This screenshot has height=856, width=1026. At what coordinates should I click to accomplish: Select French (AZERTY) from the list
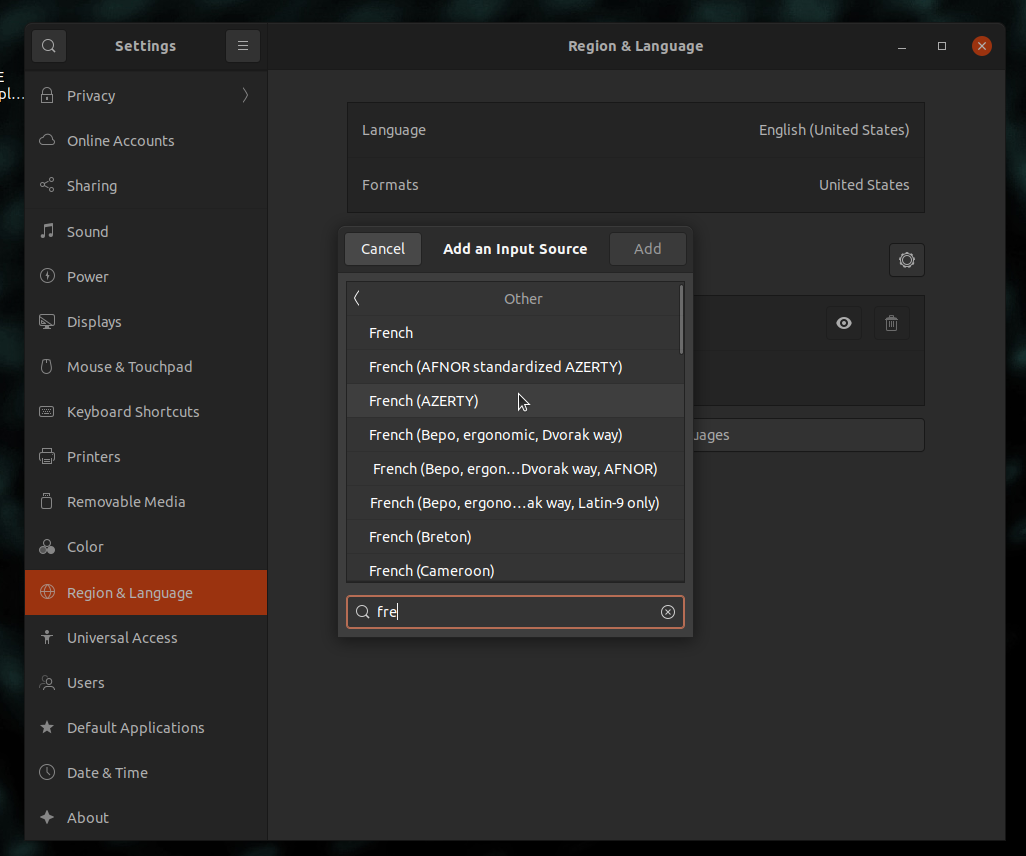(x=424, y=401)
